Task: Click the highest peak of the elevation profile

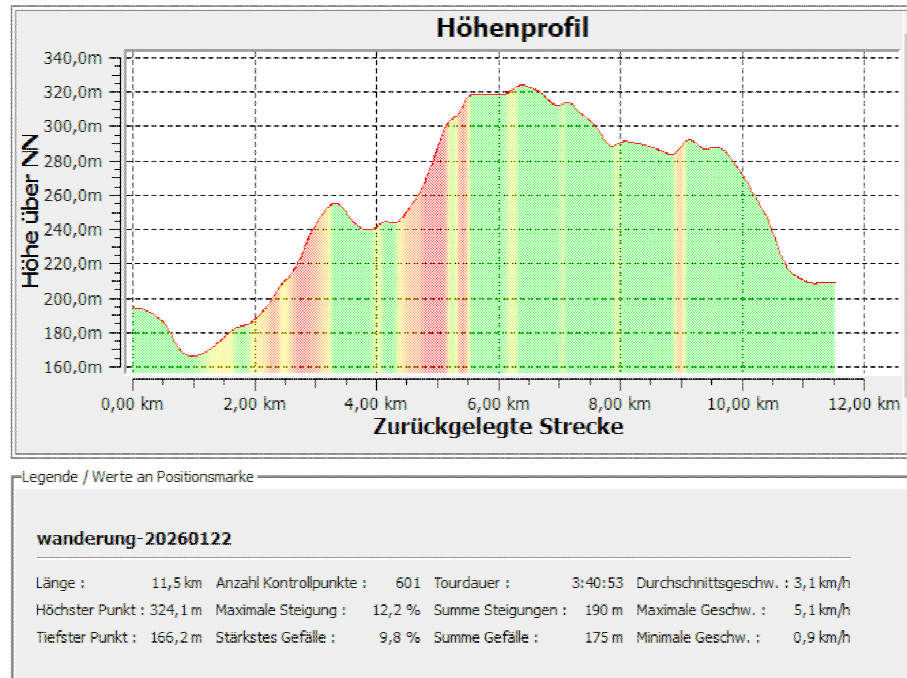Action: point(522,87)
